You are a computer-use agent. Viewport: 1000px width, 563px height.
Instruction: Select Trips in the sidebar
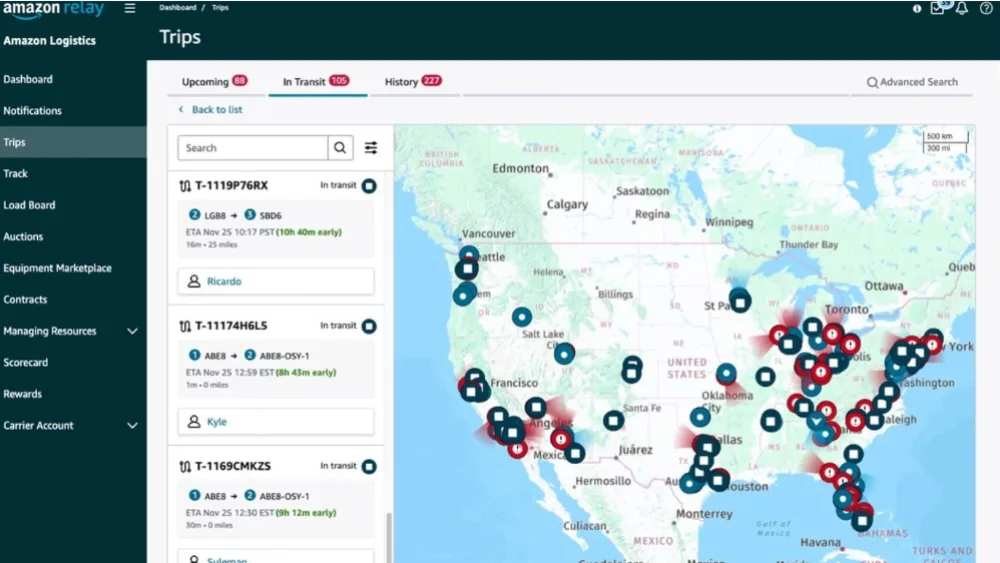coord(73,142)
